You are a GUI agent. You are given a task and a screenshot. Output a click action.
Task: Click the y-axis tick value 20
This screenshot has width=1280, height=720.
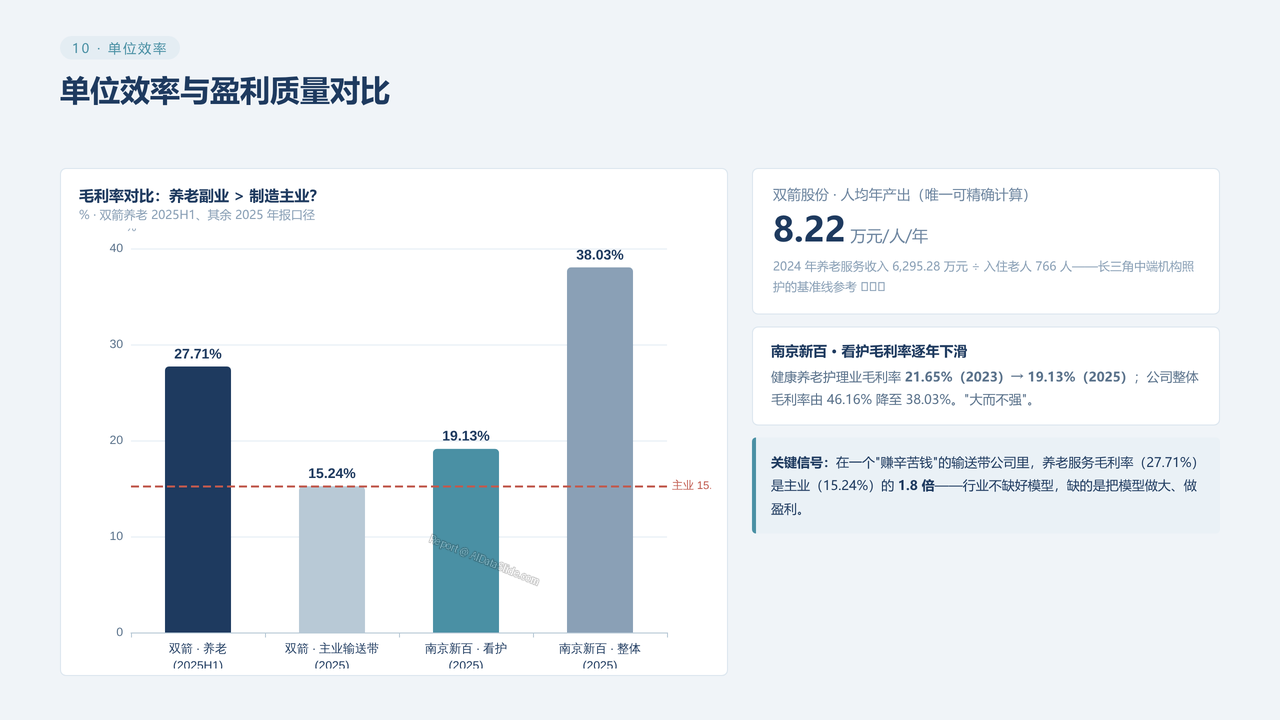[116, 440]
